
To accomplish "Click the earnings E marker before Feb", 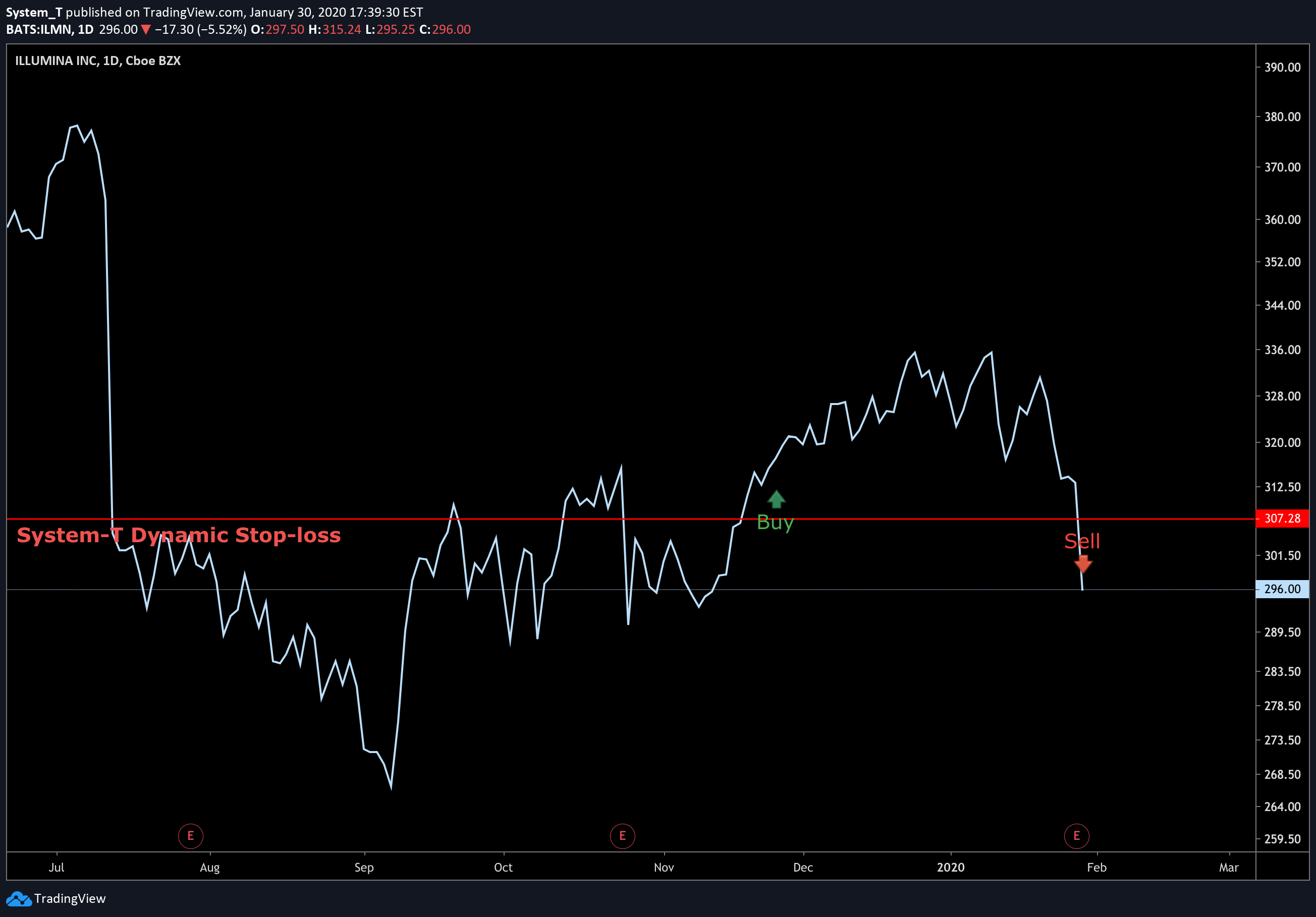I will (1076, 836).
